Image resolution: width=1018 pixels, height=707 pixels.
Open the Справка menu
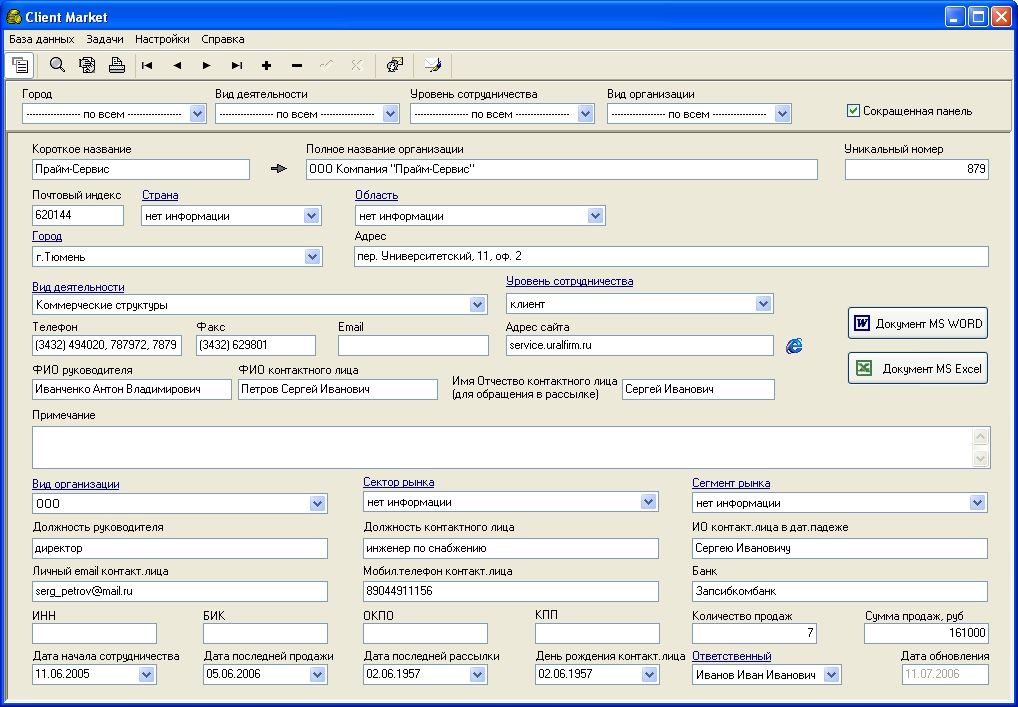[223, 39]
